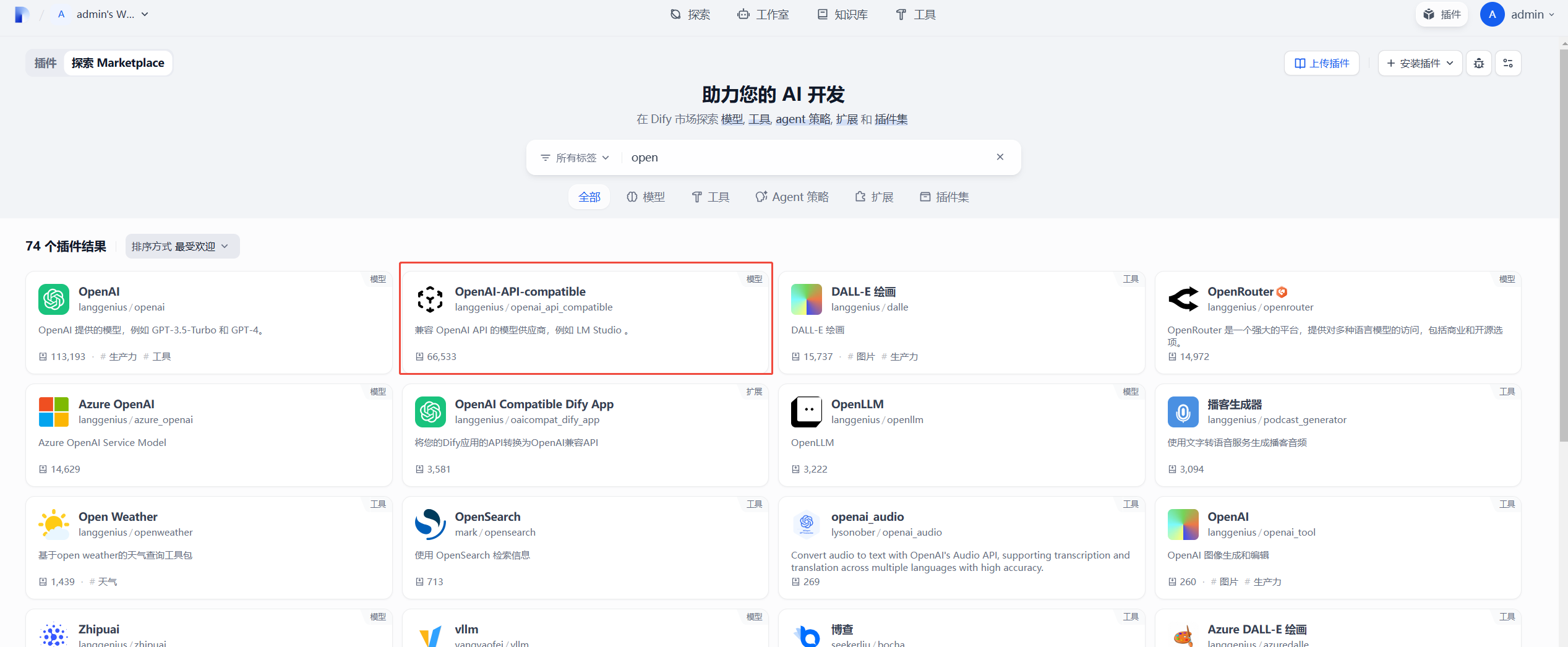Screen dimensions: 1568x647
Task: Click the OpenRouter verified badge icon
Action: click(1282, 292)
